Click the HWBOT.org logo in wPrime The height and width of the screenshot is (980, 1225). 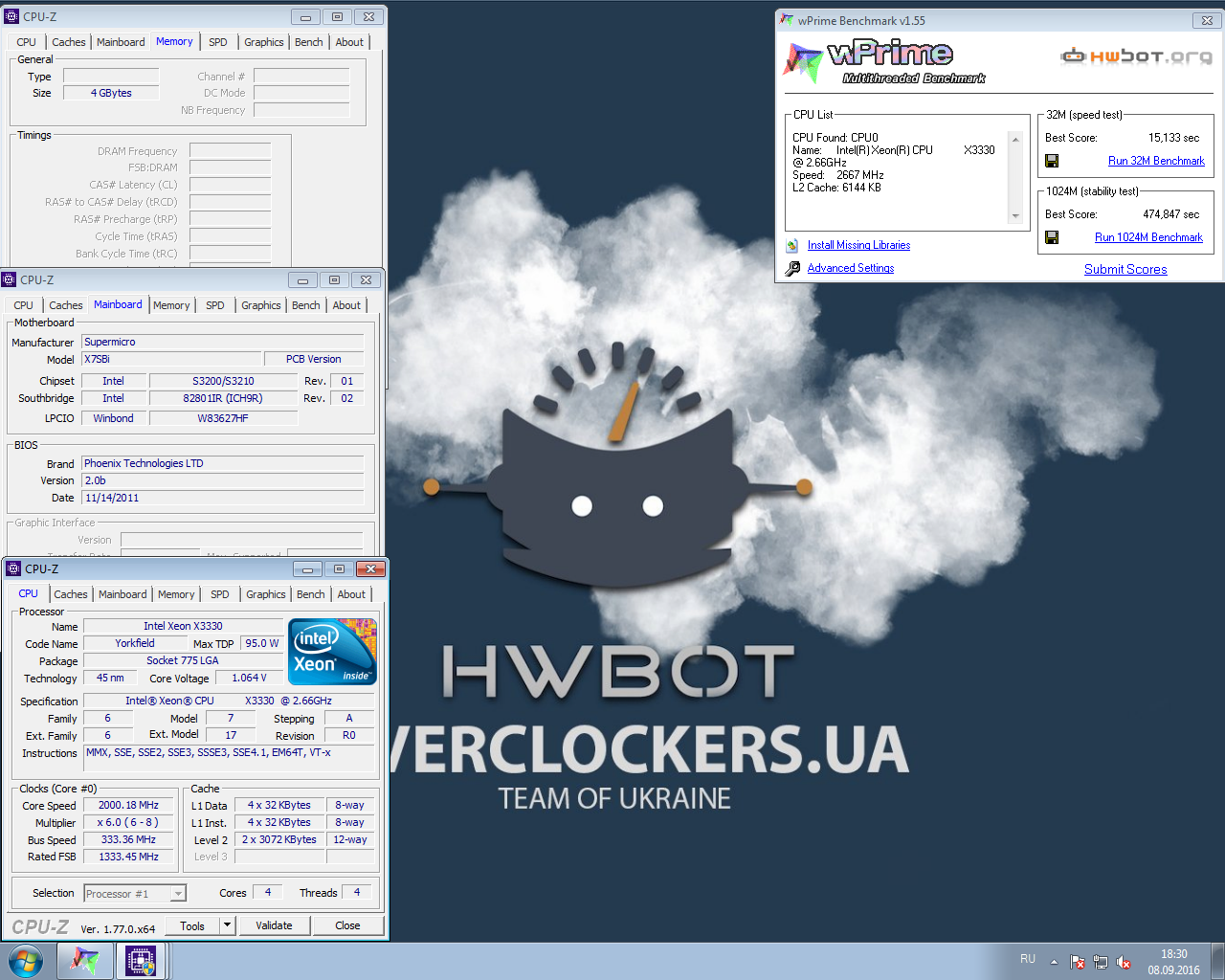[x=1136, y=56]
